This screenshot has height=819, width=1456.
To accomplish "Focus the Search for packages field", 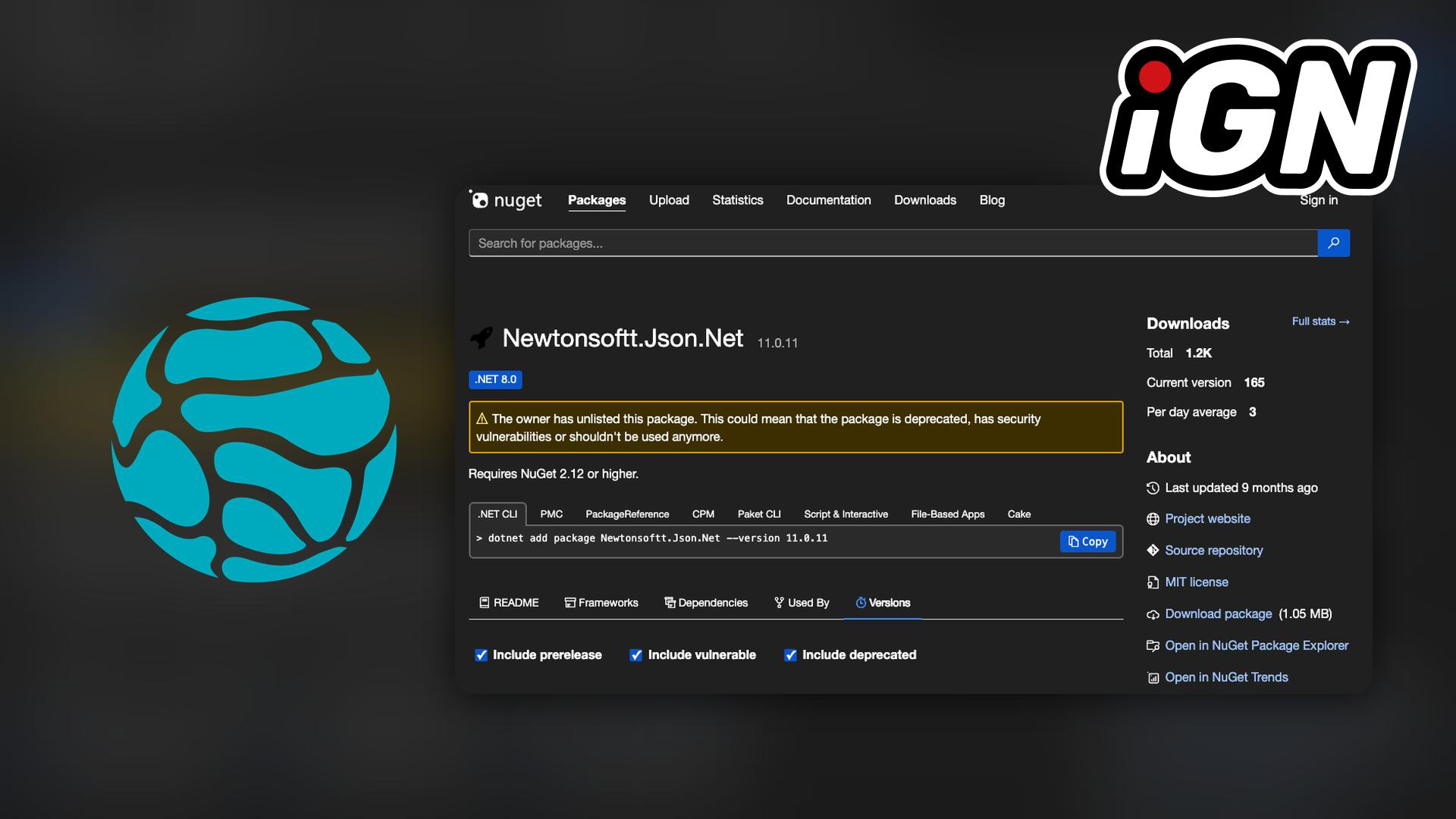I will [x=893, y=243].
